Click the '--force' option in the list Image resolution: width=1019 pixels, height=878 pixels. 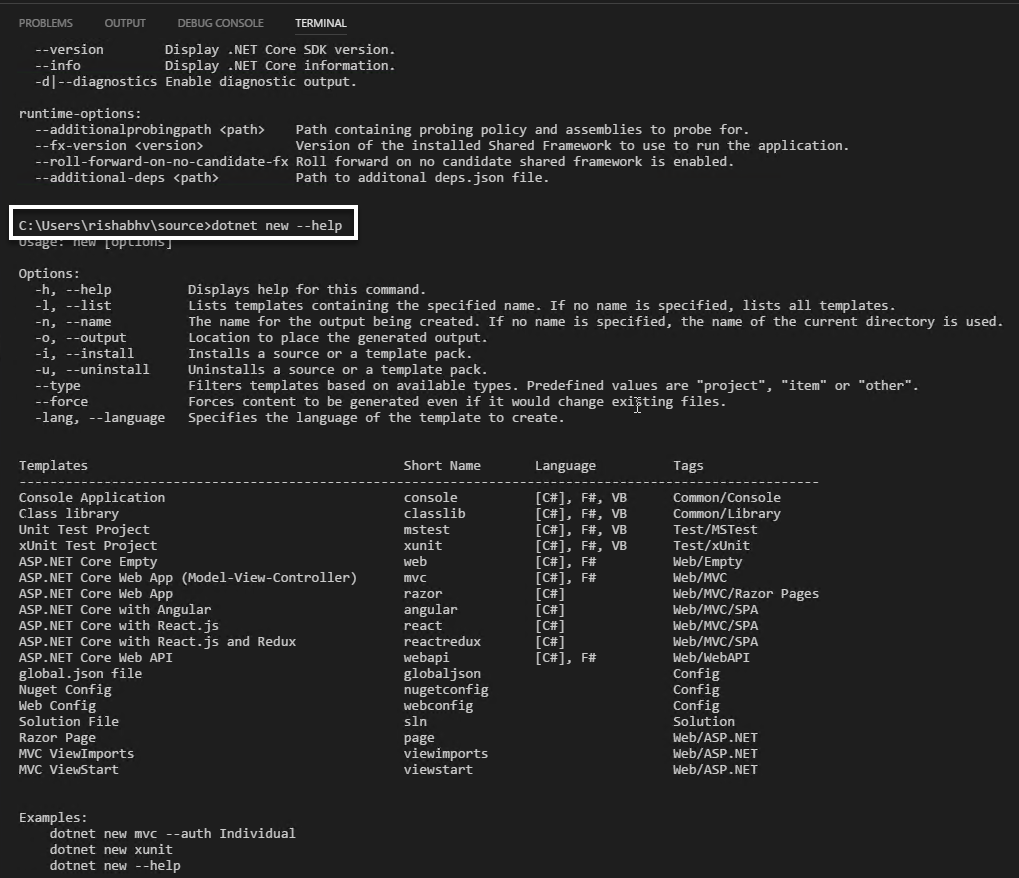pos(61,402)
